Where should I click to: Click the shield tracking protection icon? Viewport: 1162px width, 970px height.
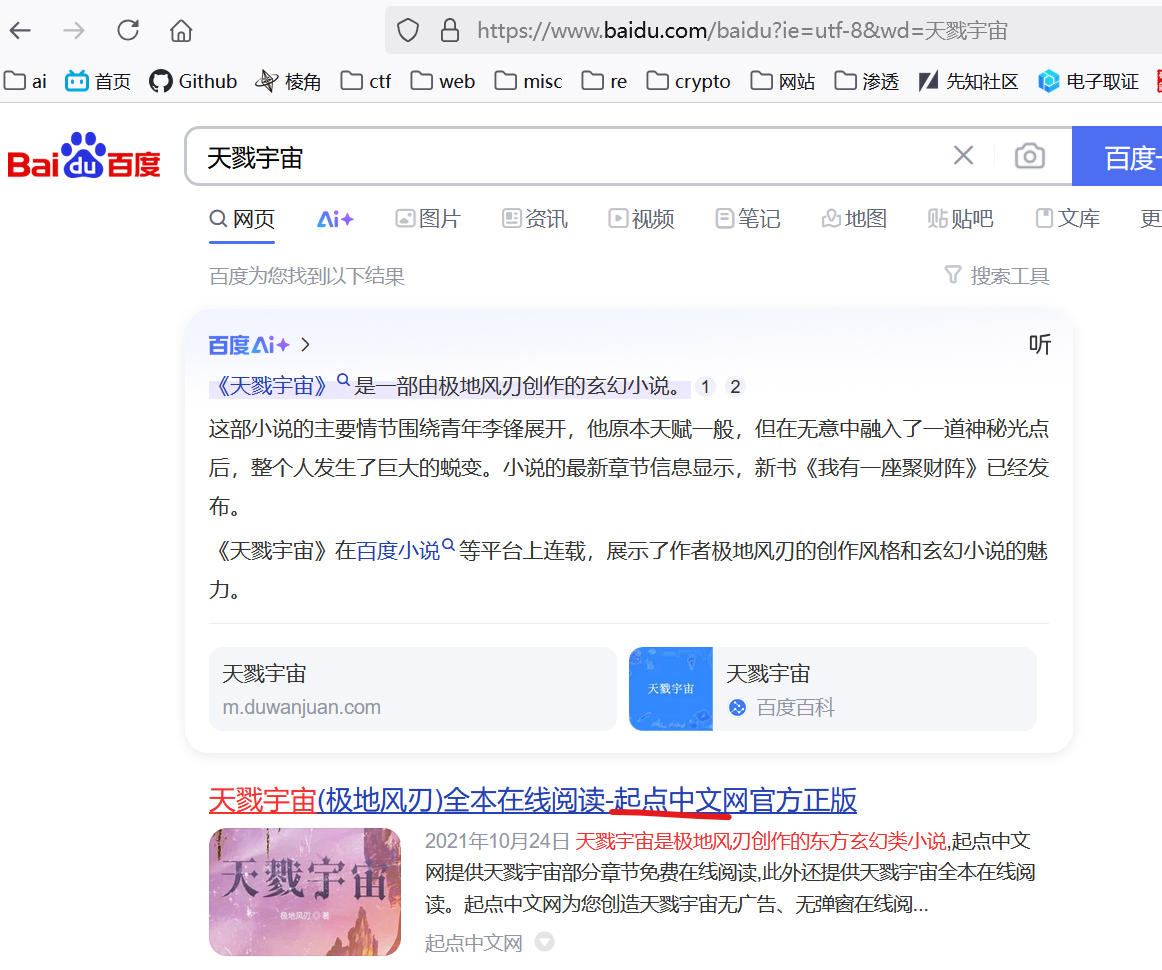click(x=408, y=30)
